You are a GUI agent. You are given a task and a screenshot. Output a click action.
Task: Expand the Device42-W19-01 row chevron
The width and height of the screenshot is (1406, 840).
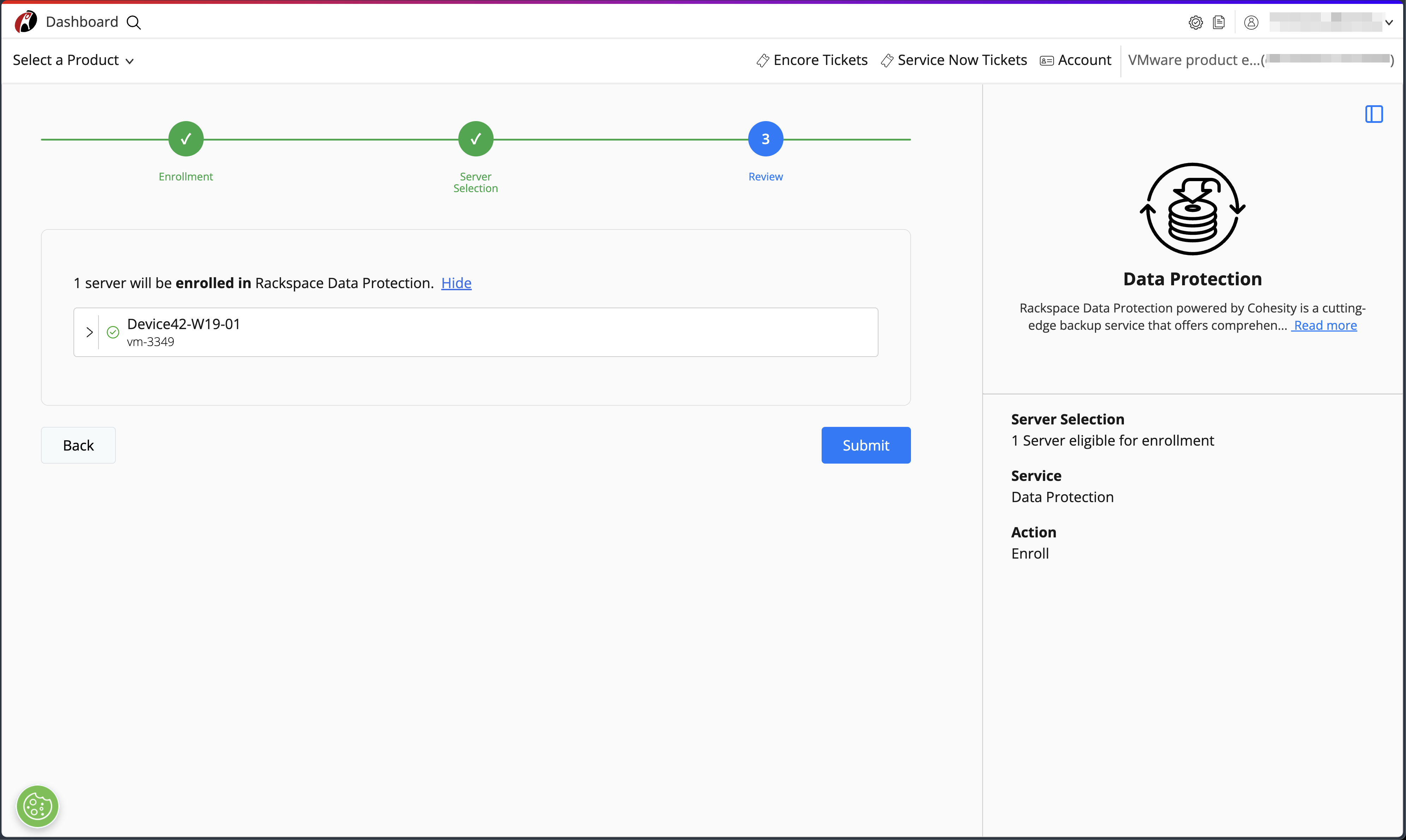click(x=89, y=332)
